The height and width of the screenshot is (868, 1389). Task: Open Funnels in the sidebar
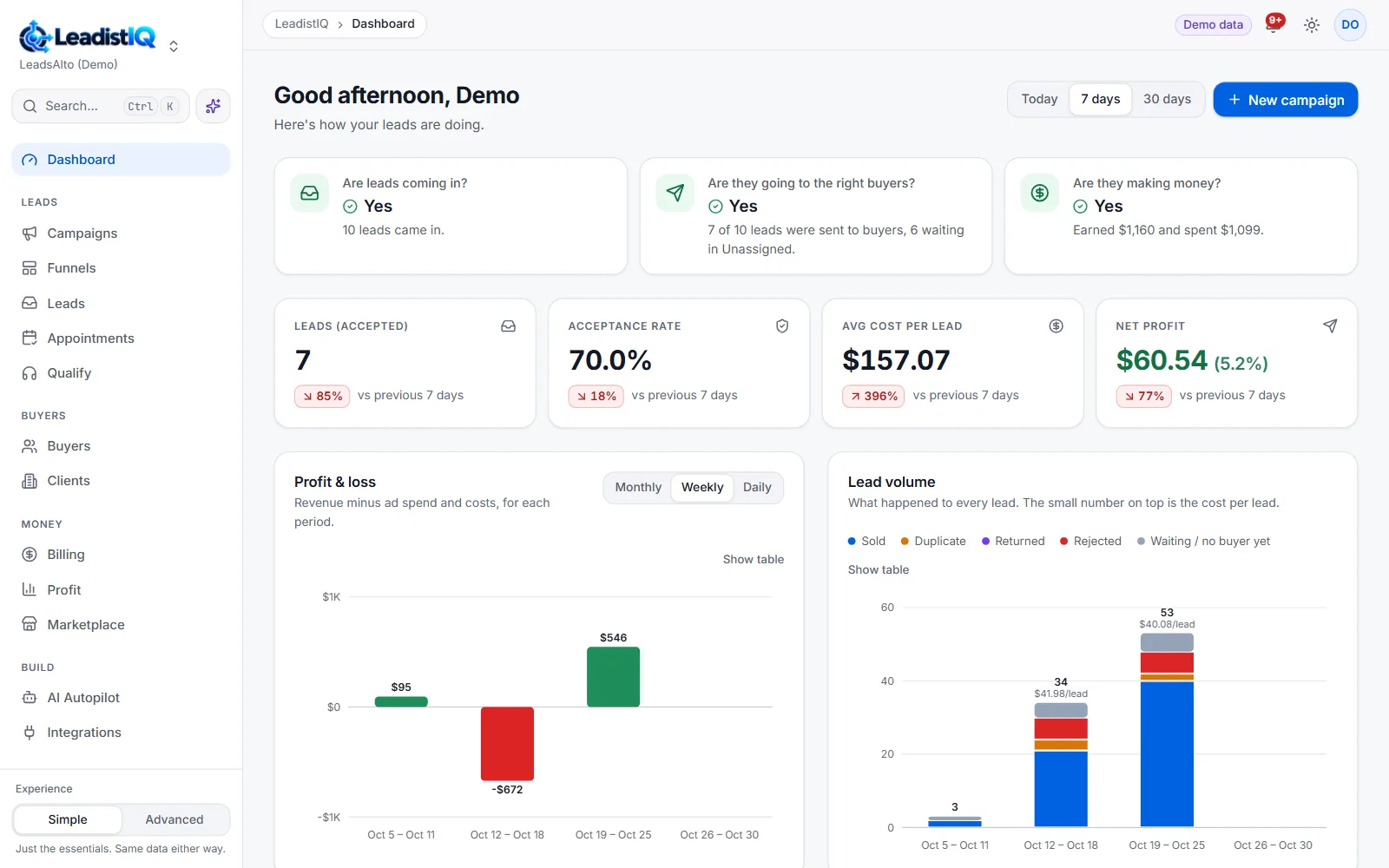121,268
